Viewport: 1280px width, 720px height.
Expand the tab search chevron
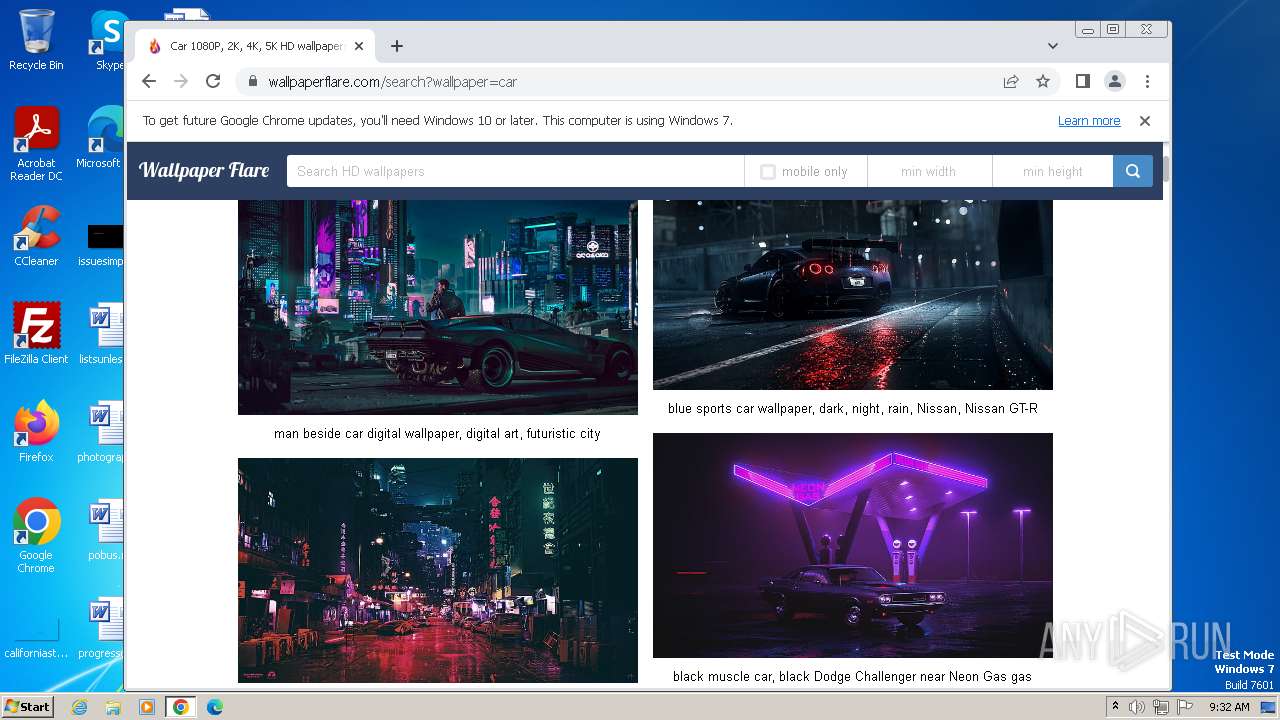pyautogui.click(x=1053, y=46)
